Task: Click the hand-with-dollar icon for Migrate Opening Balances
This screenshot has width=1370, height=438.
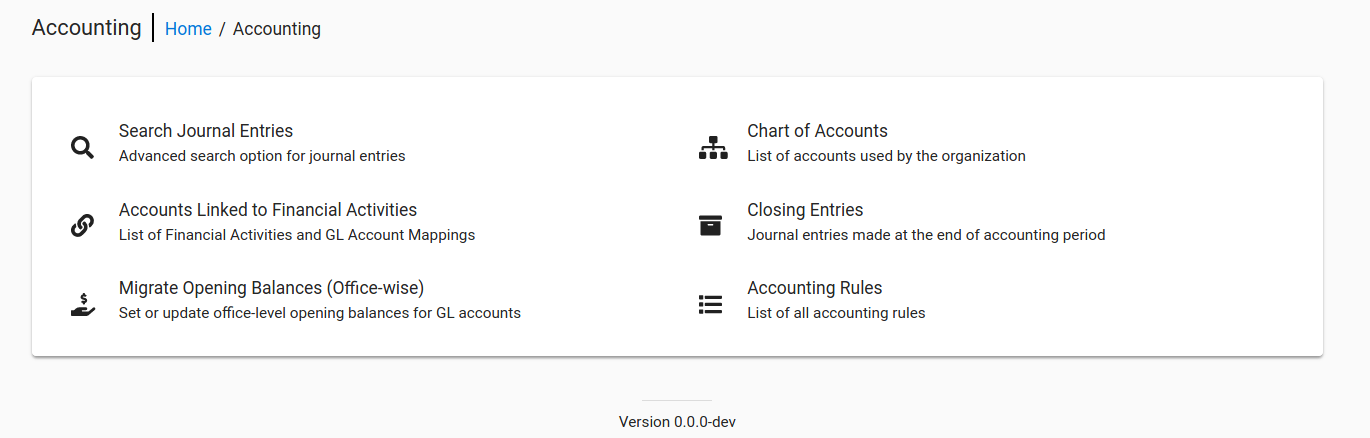Action: coord(82,304)
